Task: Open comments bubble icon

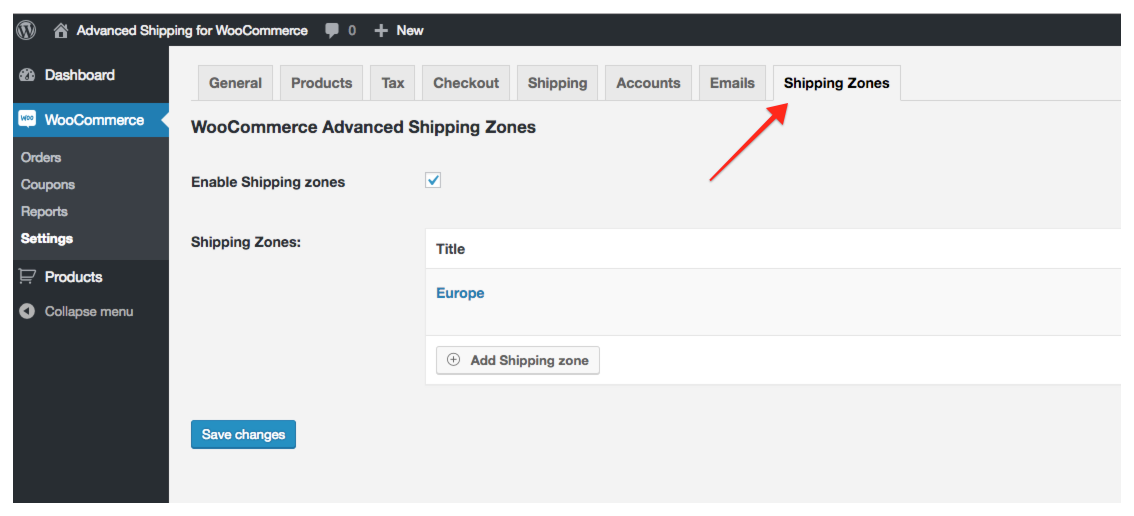Action: tap(332, 31)
